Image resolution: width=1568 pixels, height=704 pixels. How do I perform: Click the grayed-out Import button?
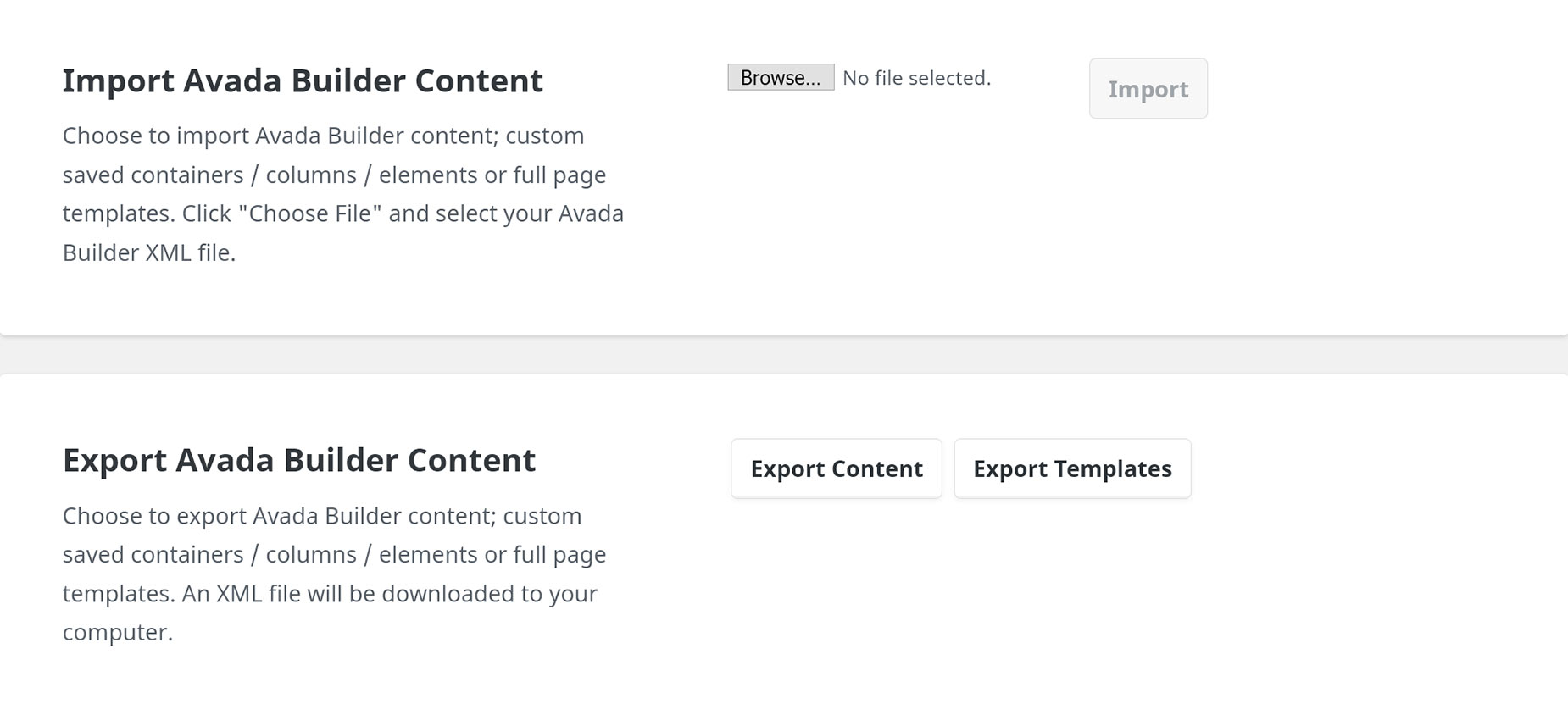pyautogui.click(x=1148, y=88)
